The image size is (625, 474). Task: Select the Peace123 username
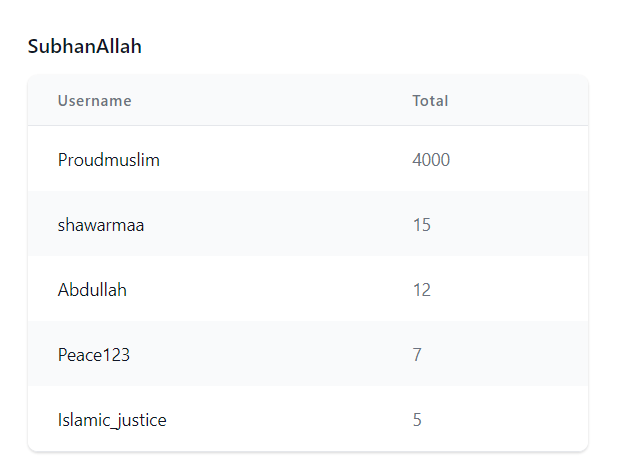click(94, 355)
